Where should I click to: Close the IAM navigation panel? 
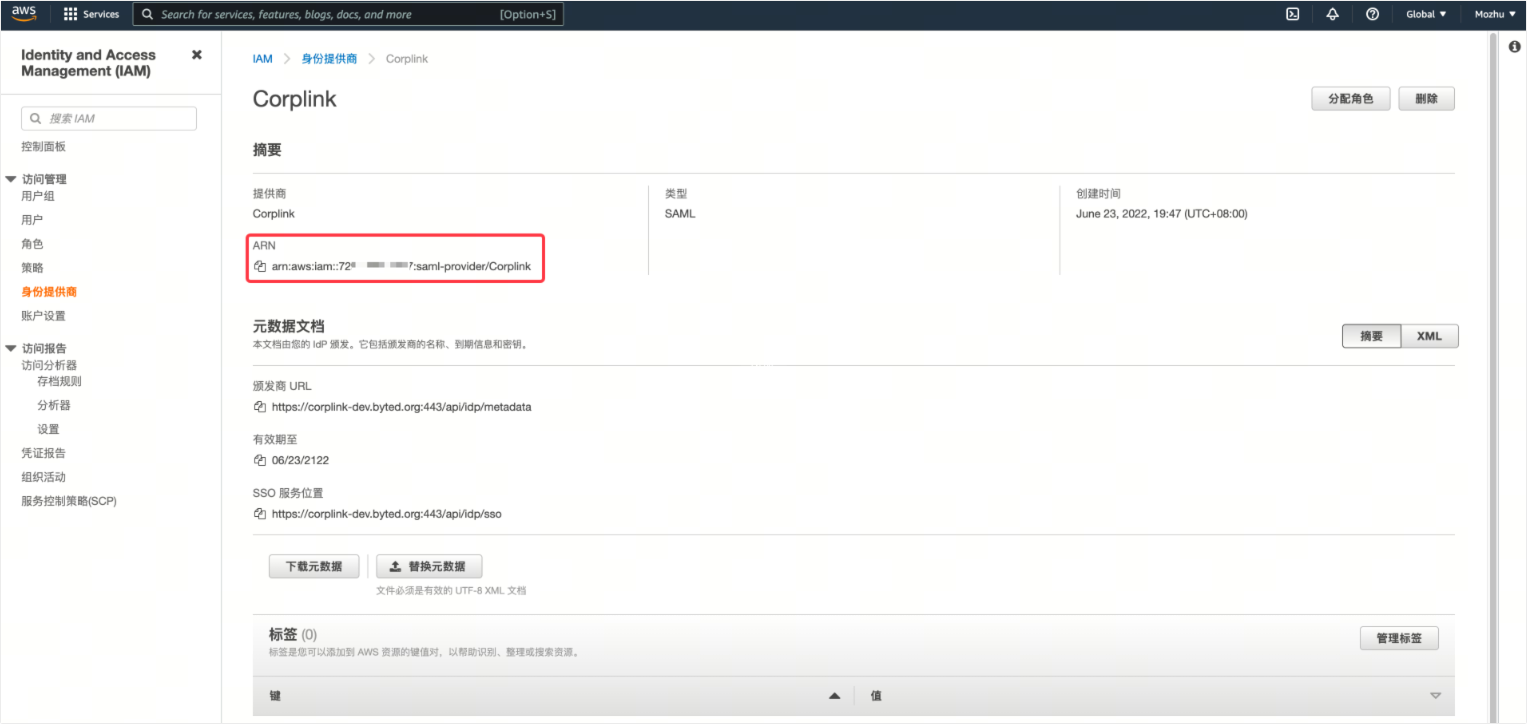(x=197, y=55)
